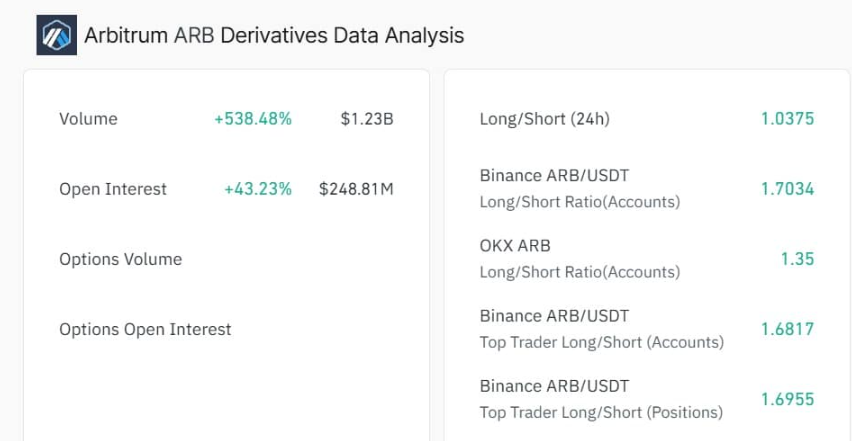Click the Arbitrum logo icon

pos(57,35)
